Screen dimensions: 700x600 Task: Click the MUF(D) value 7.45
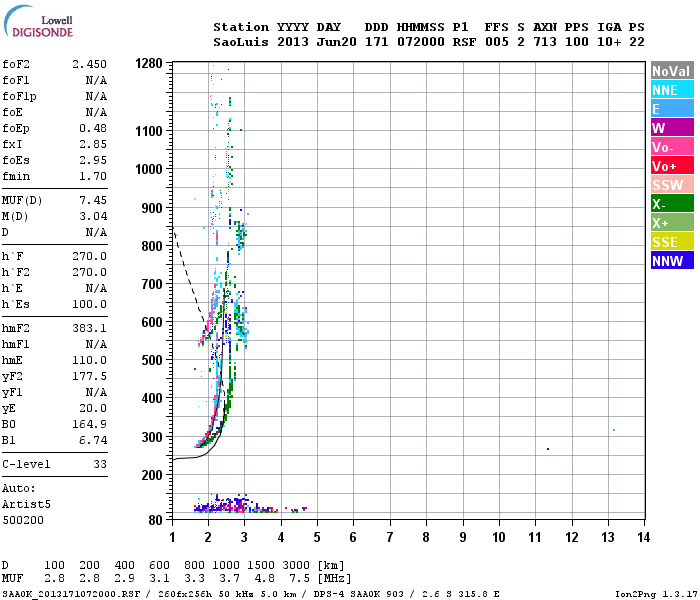tap(93, 200)
